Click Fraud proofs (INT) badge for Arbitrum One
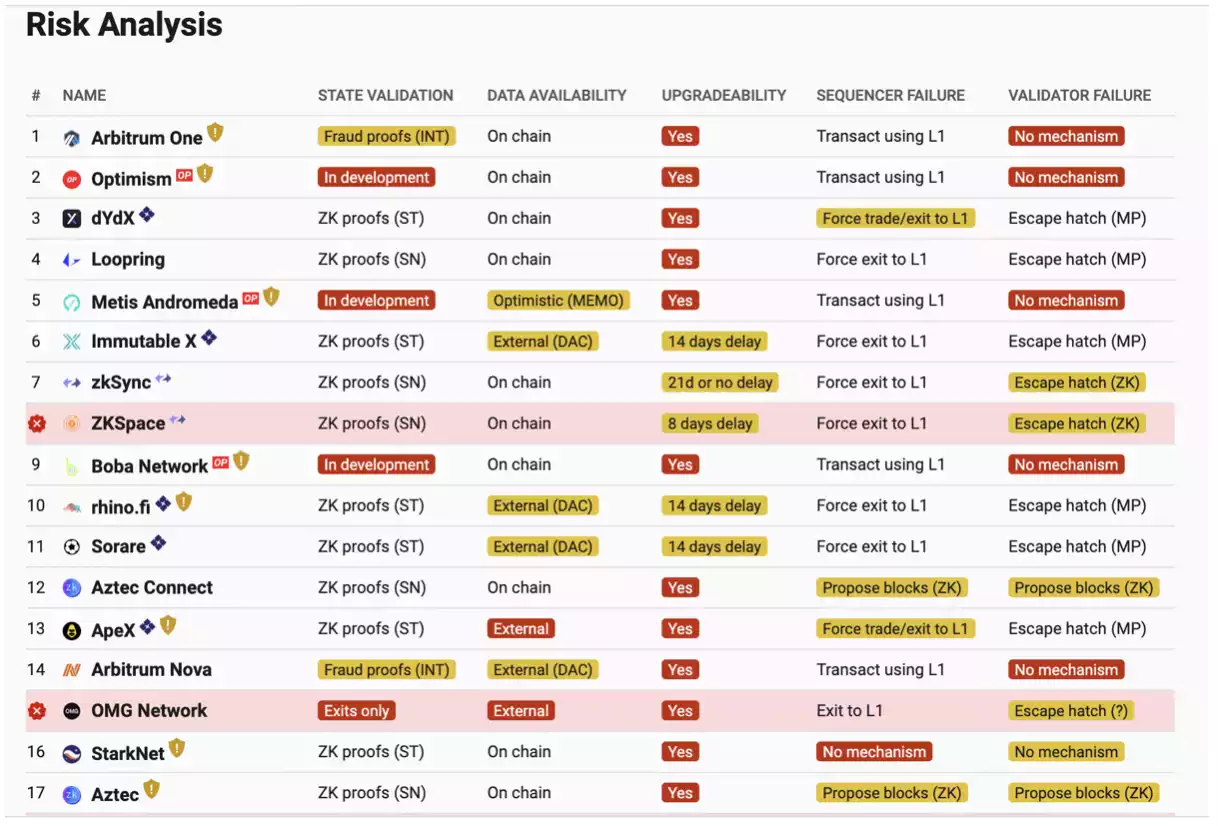Image resolution: width=1218 pixels, height=826 pixels. click(386, 137)
